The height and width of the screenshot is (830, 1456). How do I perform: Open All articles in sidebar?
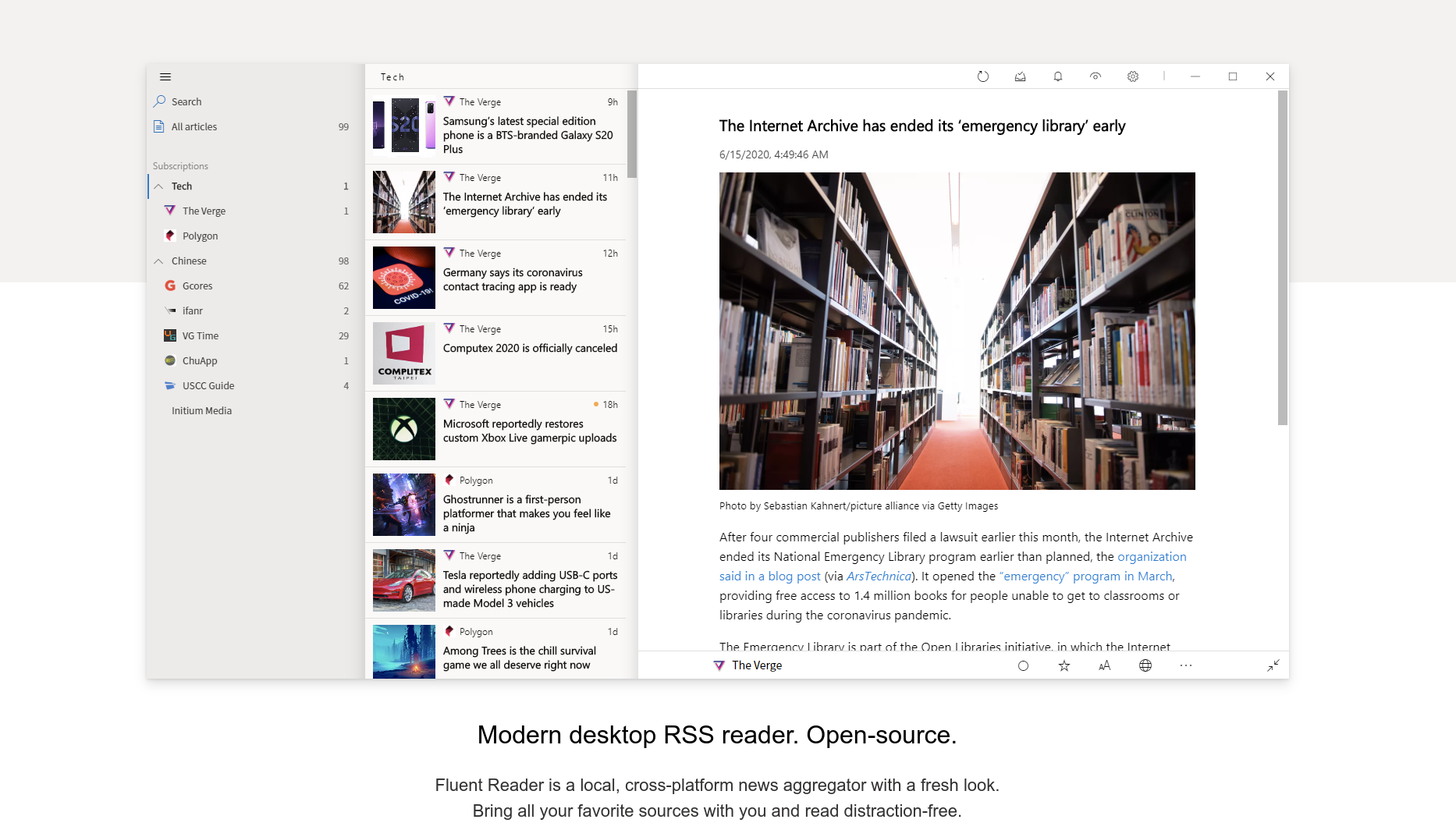click(x=255, y=126)
